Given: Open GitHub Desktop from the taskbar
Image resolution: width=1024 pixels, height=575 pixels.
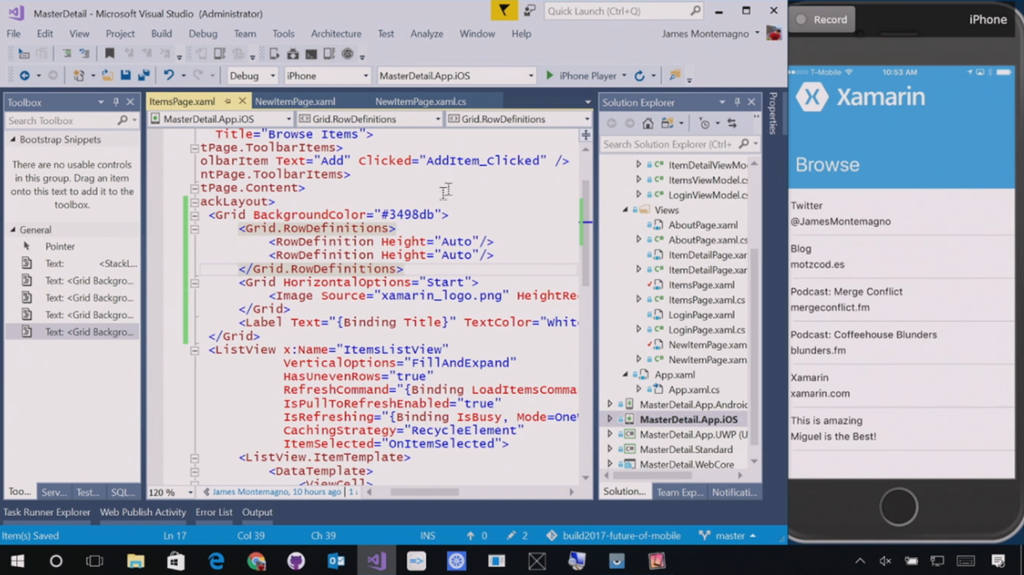Looking at the screenshot, I should coord(296,561).
